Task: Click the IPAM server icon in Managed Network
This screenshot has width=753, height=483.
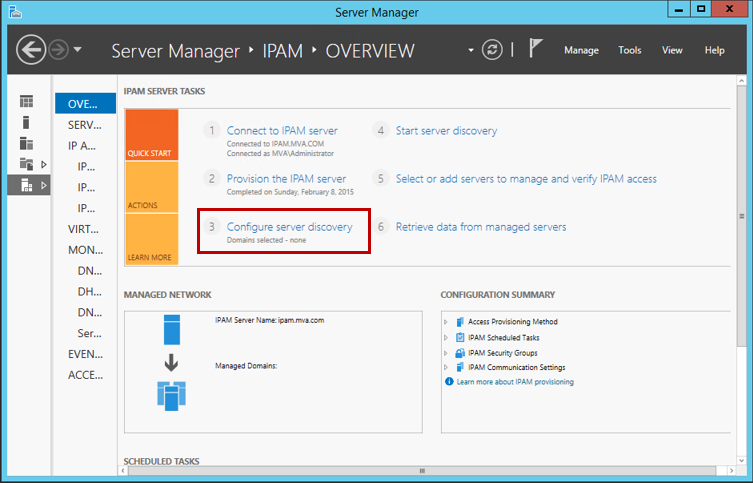Action: pos(172,330)
